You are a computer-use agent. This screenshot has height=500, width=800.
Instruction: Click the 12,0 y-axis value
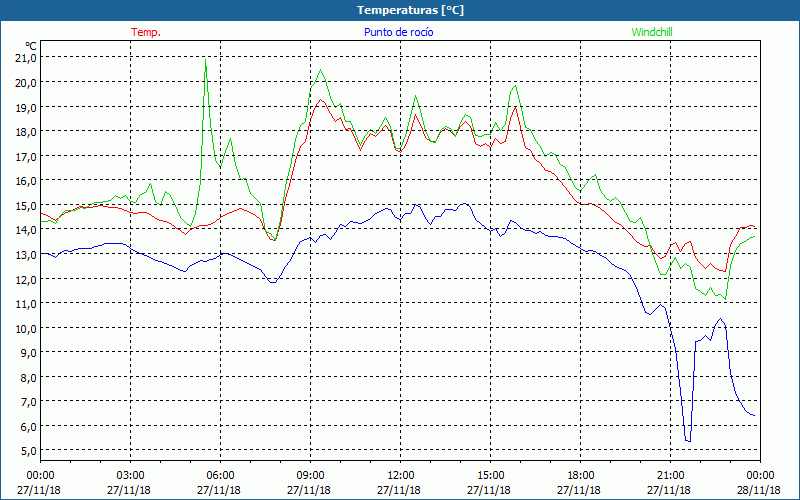pyautogui.click(x=26, y=280)
